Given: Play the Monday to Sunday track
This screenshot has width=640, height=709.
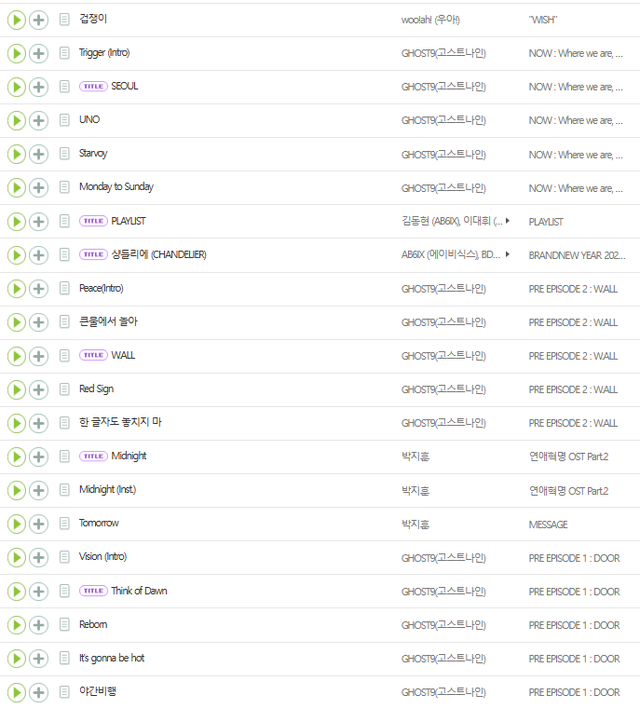Looking at the screenshot, I should pyautogui.click(x=16, y=188).
